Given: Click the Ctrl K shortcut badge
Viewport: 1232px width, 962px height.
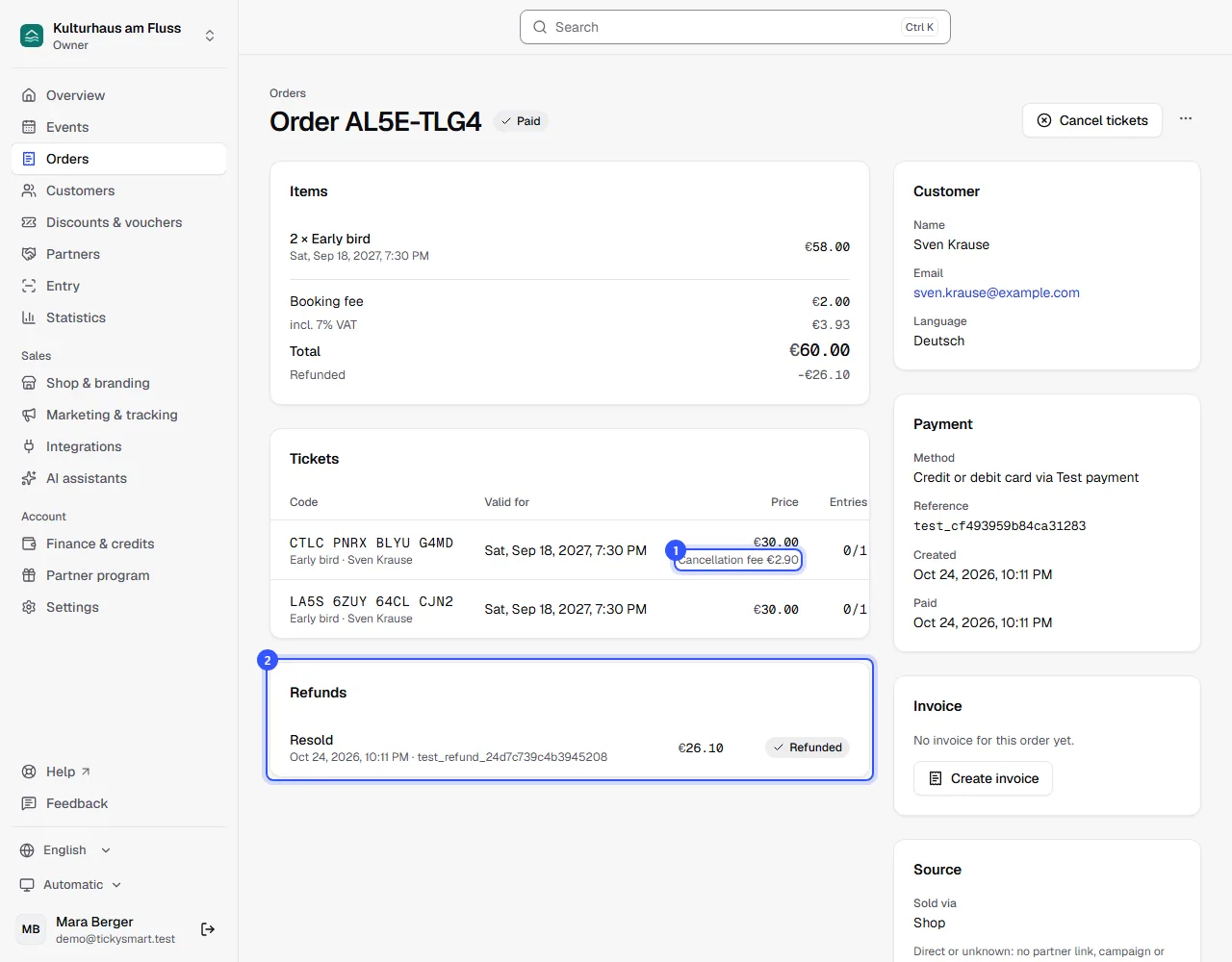Looking at the screenshot, I should 919,27.
